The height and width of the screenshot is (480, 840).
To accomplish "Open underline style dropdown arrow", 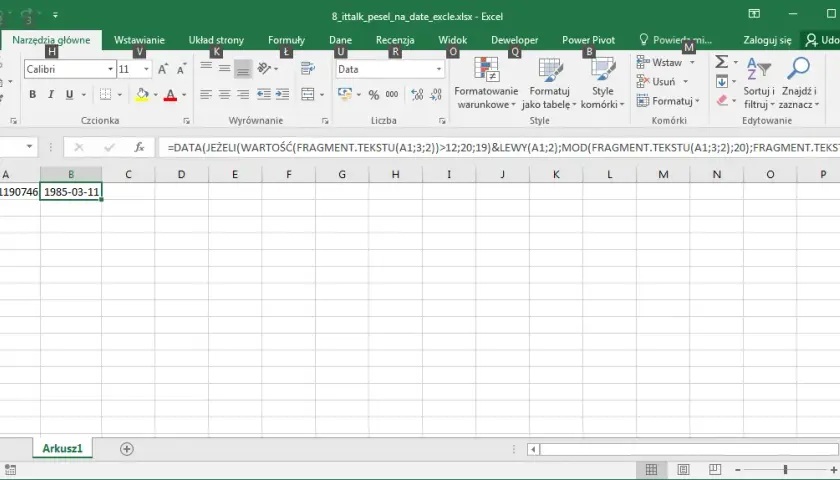I will tap(84, 95).
